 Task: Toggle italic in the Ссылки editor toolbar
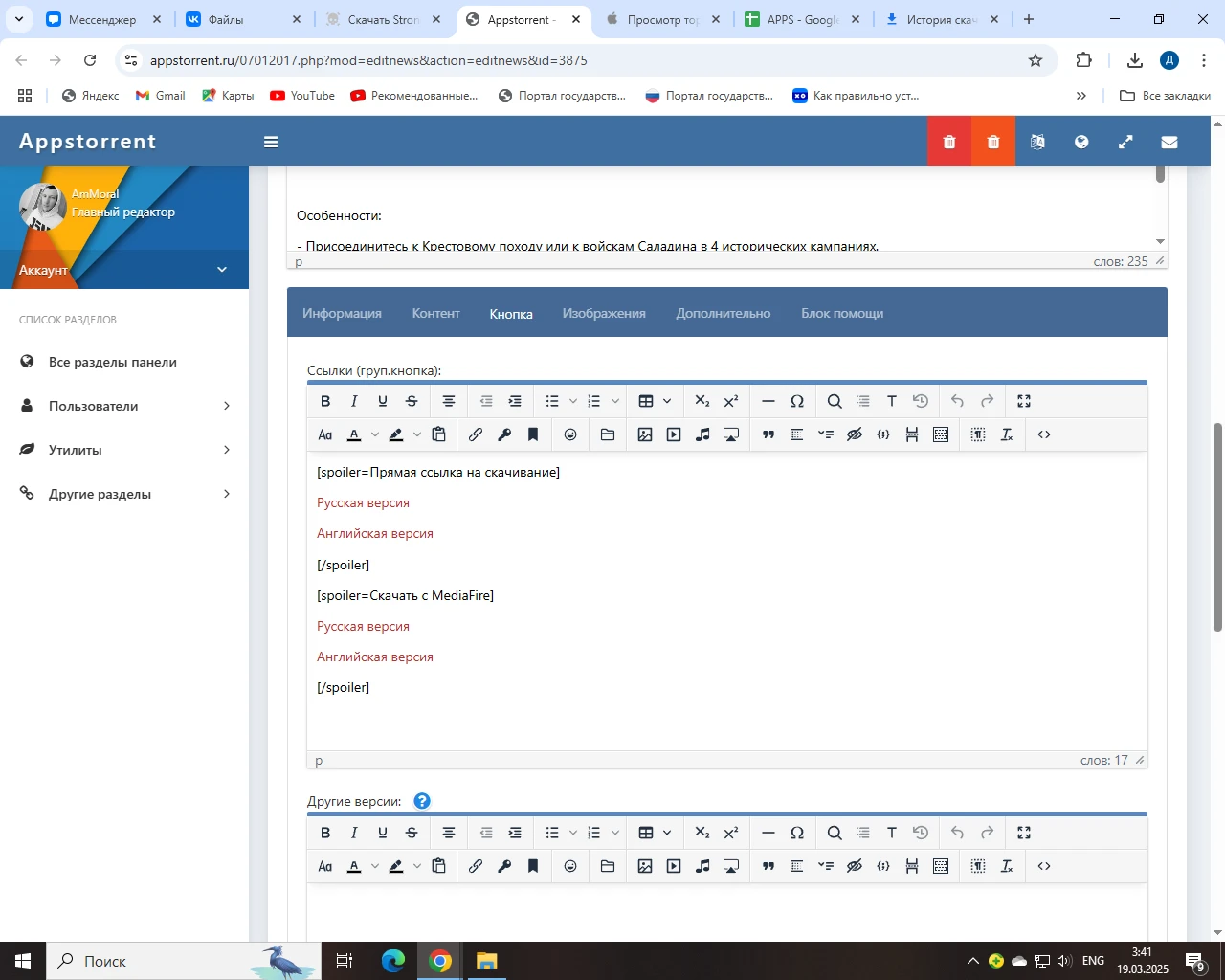click(x=354, y=401)
